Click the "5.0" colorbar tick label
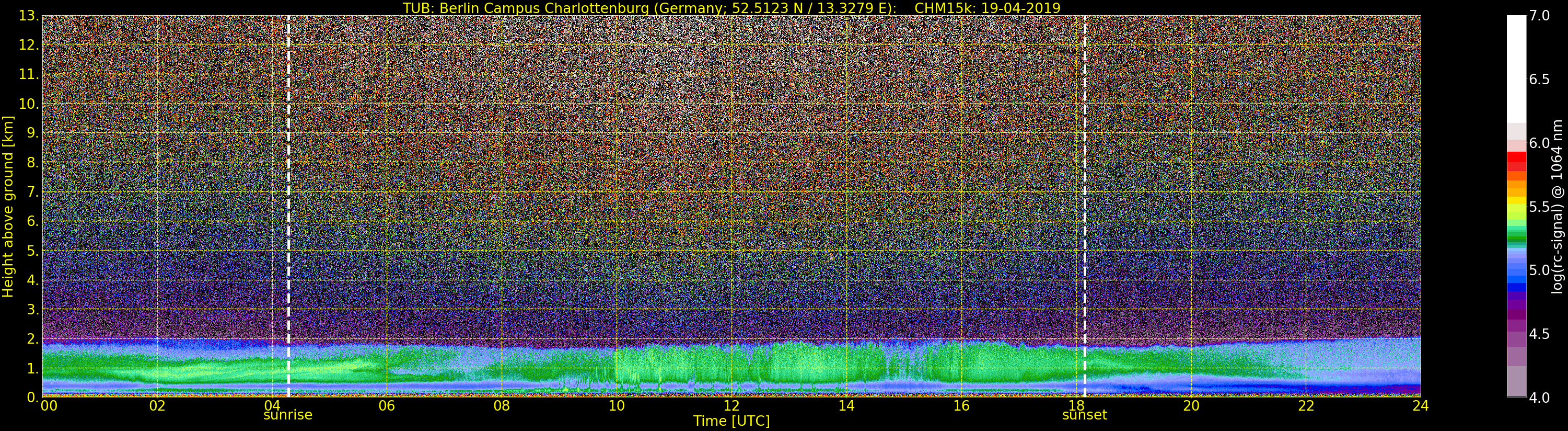This screenshot has width=1568, height=431. pos(1539,270)
